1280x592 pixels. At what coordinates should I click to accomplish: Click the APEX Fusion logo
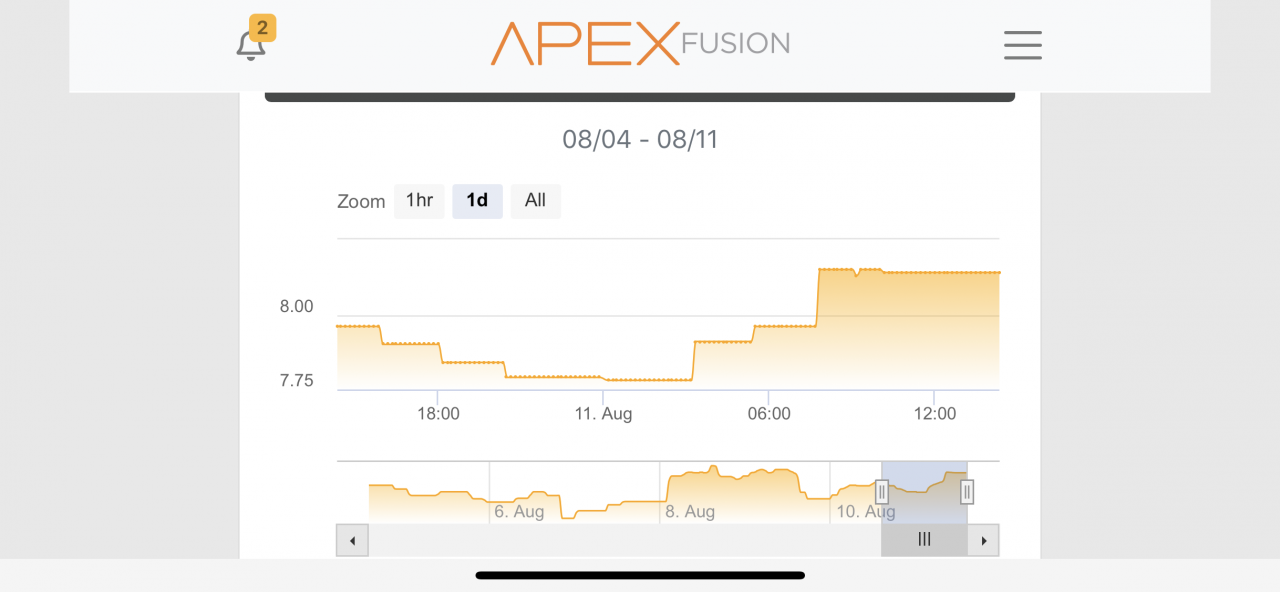640,44
